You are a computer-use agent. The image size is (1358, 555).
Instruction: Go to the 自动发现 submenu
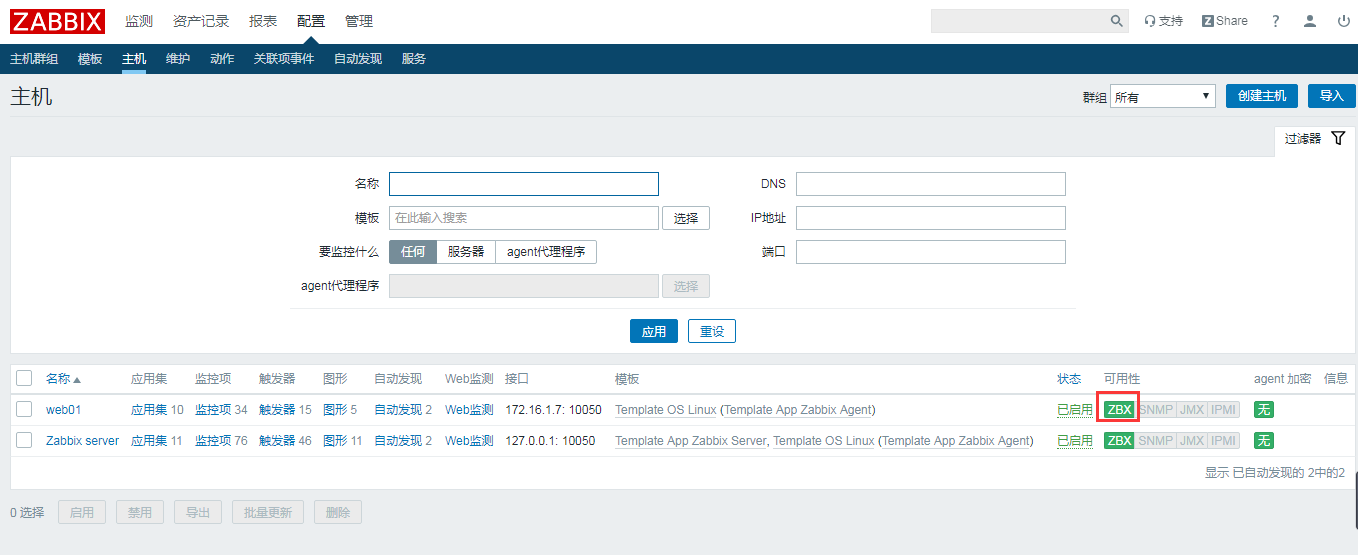click(358, 59)
